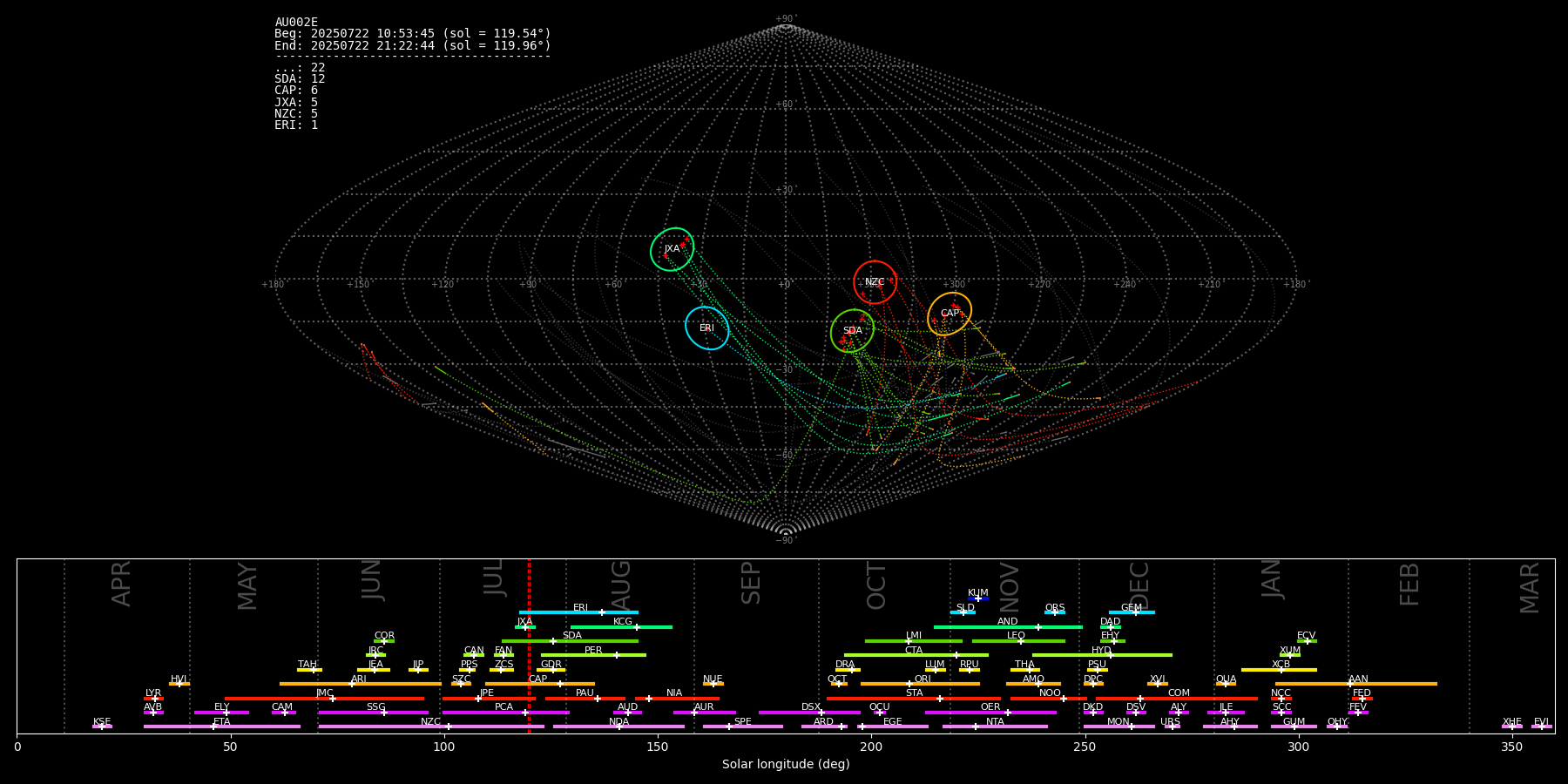Click the red dashed current solar longitude marker

tap(529, 645)
